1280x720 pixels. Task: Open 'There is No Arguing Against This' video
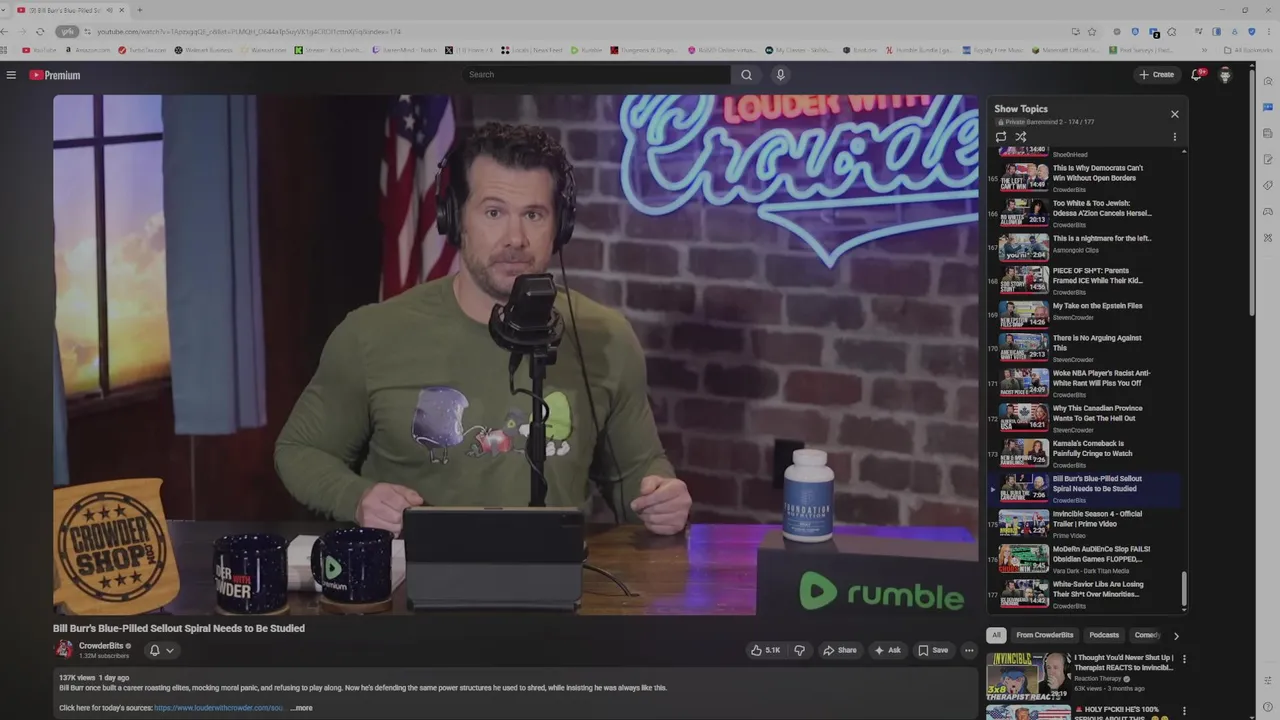click(1085, 348)
